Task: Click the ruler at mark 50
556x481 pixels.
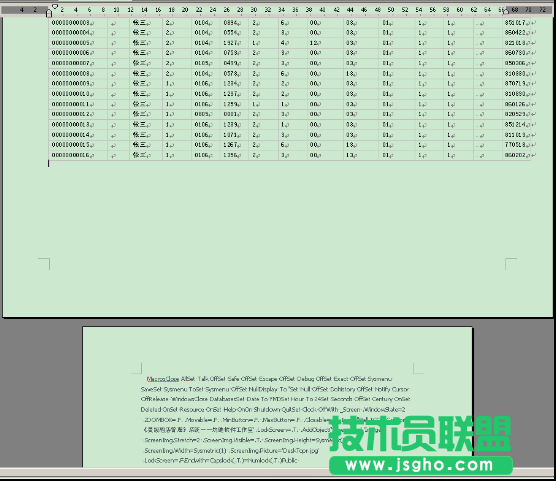Action: point(391,10)
